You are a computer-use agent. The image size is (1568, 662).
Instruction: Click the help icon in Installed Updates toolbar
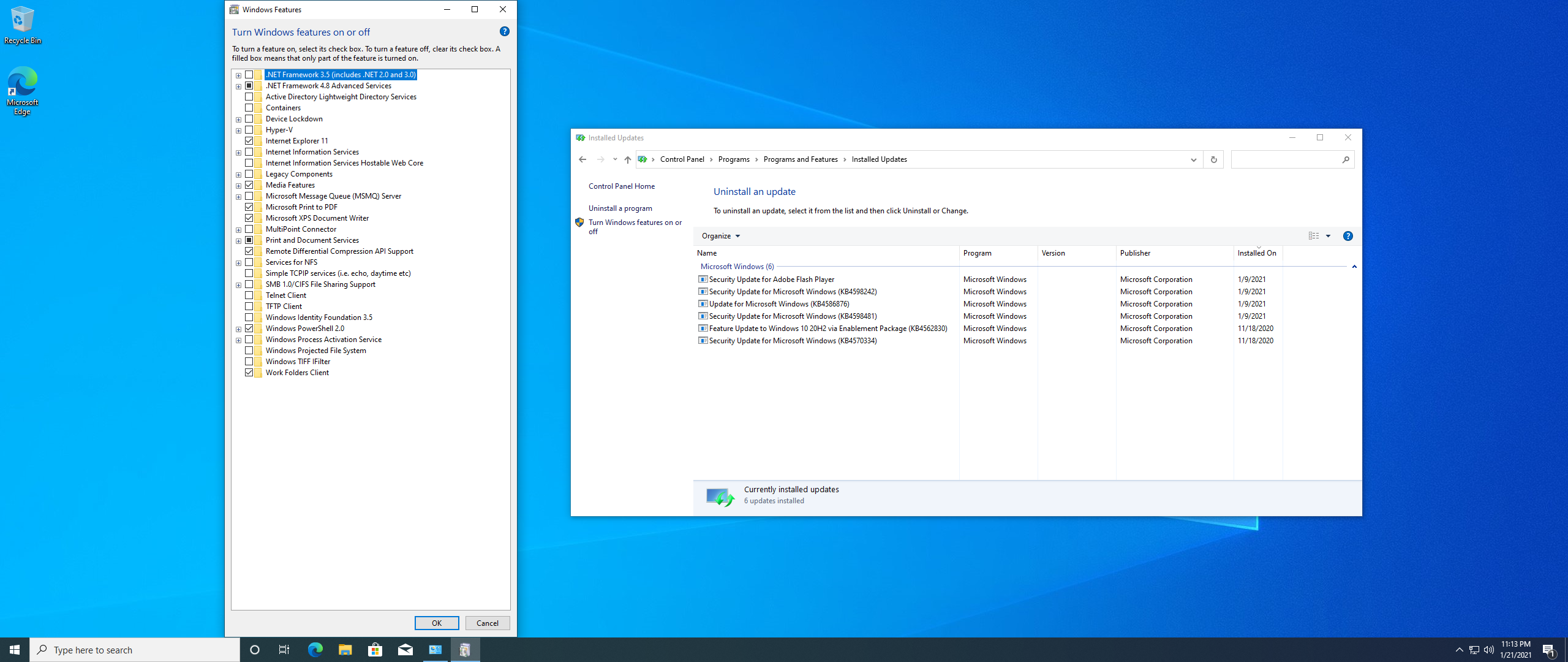pyautogui.click(x=1347, y=236)
